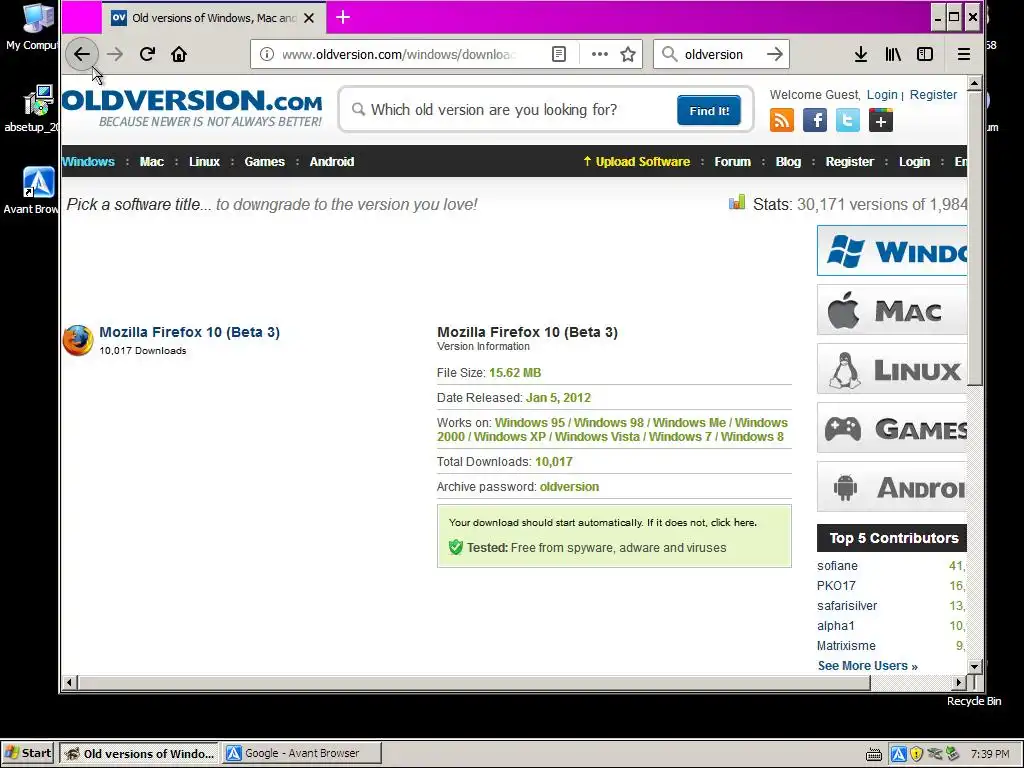
Task: Bookmark this page with the star
Action: pyautogui.click(x=628, y=54)
